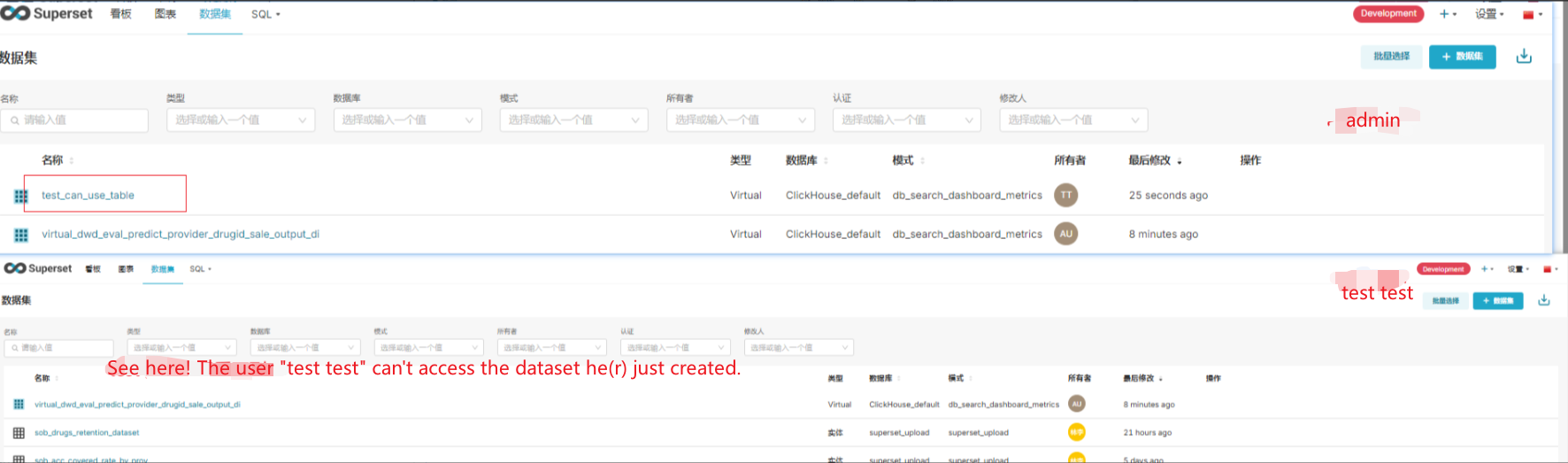
Task: Click the yellow owner avatar on sob_drugs_retention_dataset row
Action: [x=1077, y=432]
